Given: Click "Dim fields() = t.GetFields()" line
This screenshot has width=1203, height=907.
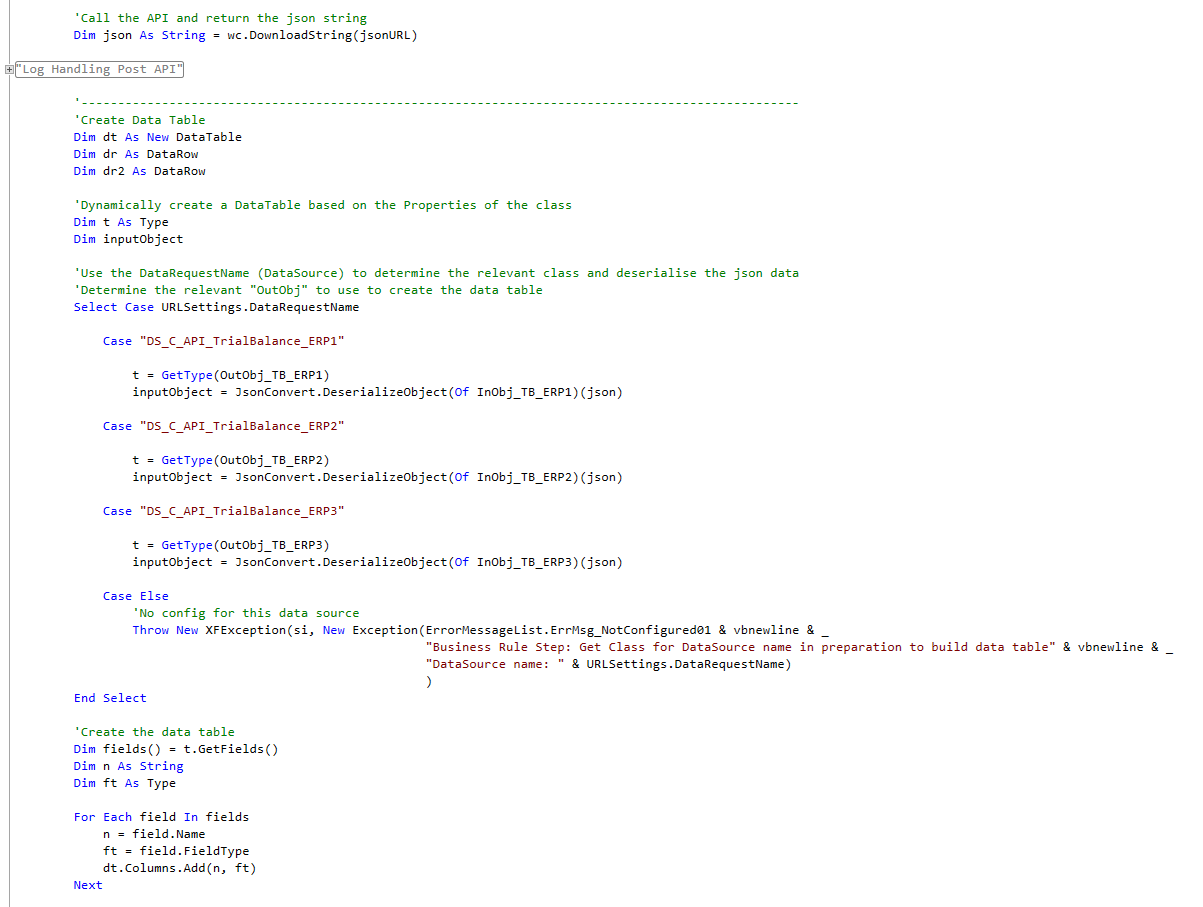Looking at the screenshot, I should 176,749.
